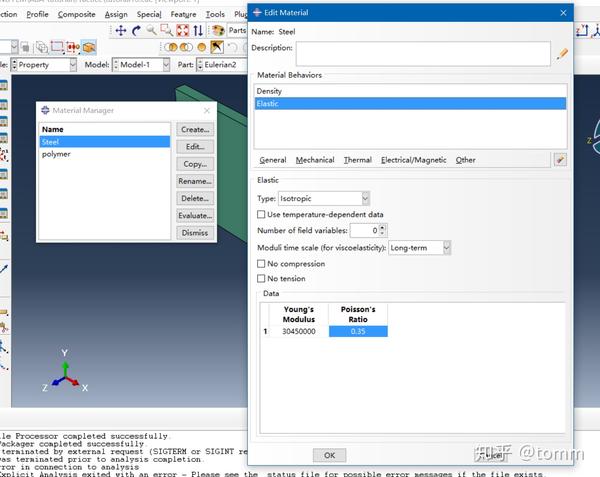Open the Part Eulerian2 dropdown
This screenshot has height=477, width=600.
tap(222, 65)
